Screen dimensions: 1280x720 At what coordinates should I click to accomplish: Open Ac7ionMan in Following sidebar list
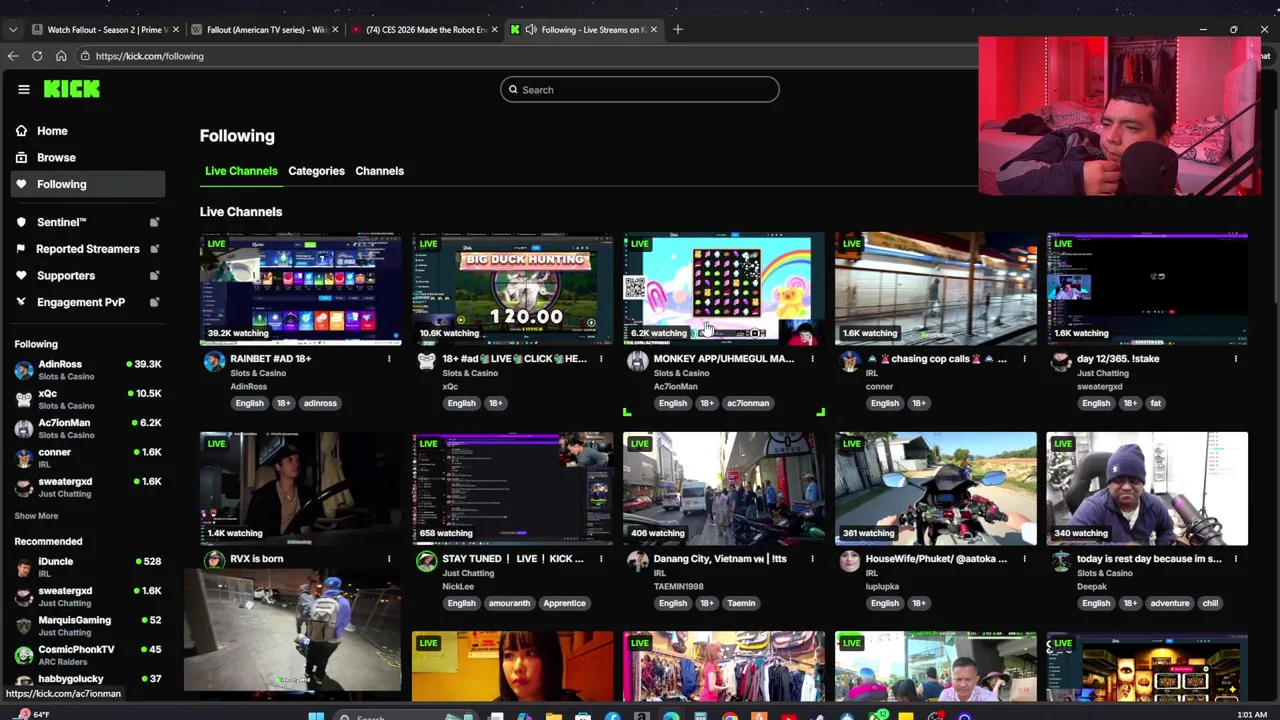click(88, 428)
